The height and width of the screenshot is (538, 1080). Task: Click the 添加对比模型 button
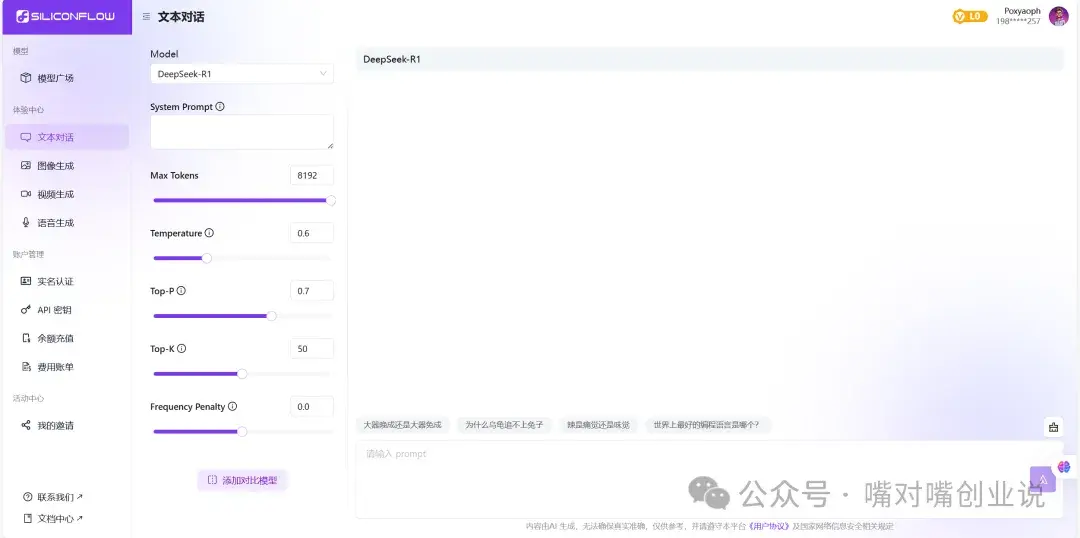tap(242, 480)
